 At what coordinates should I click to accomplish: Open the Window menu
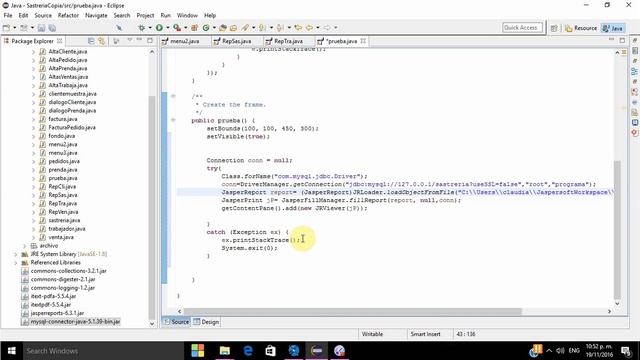(187, 15)
